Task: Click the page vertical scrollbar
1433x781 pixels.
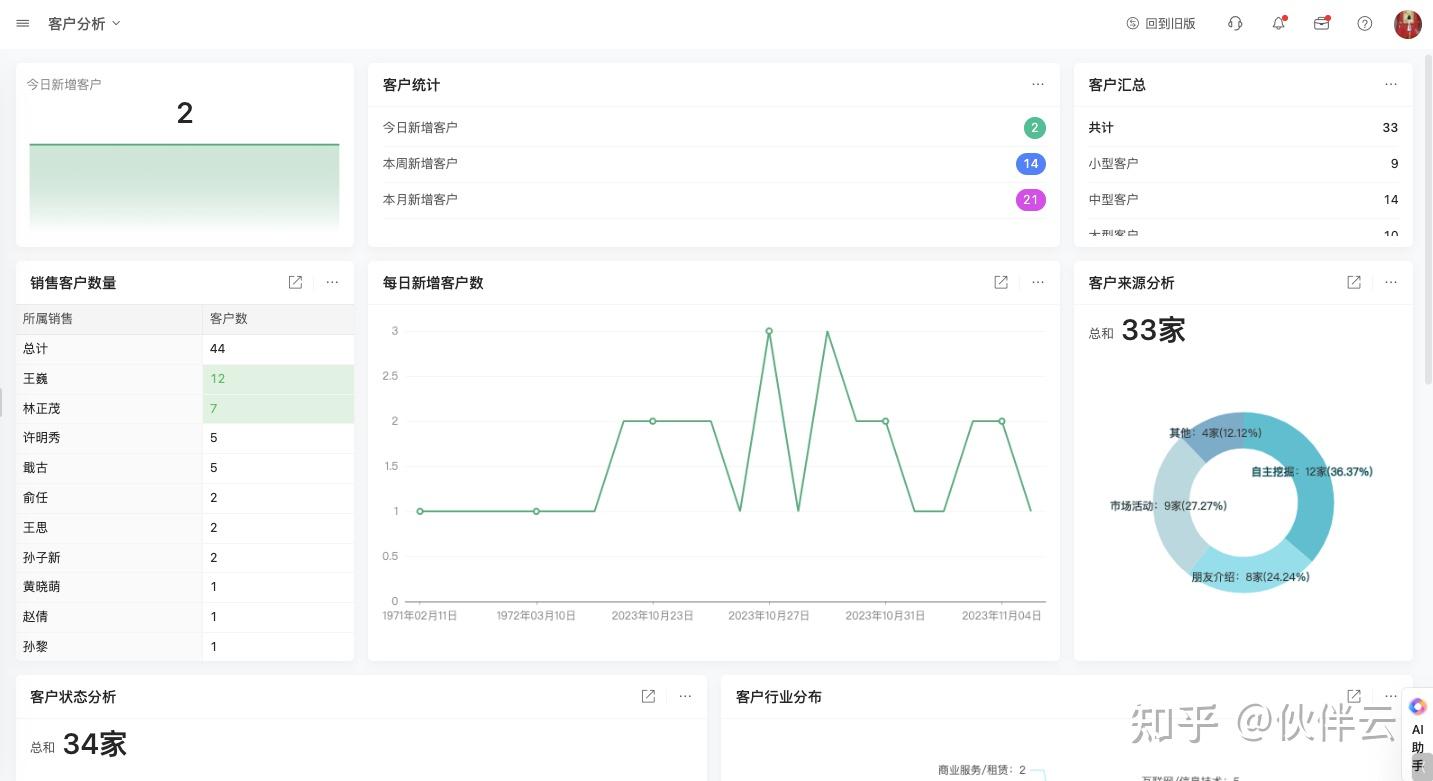Action: [x=1427, y=220]
